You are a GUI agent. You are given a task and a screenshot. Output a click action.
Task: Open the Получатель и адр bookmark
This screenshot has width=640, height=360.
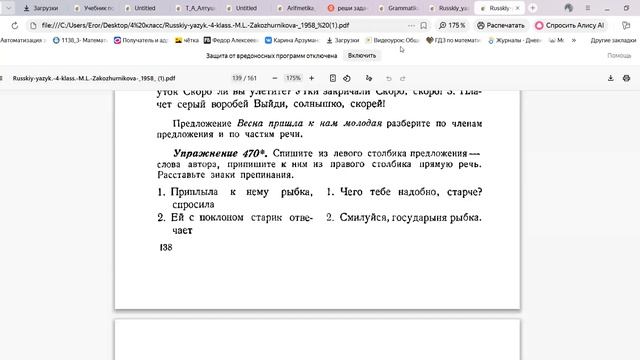pyautogui.click(x=141, y=40)
